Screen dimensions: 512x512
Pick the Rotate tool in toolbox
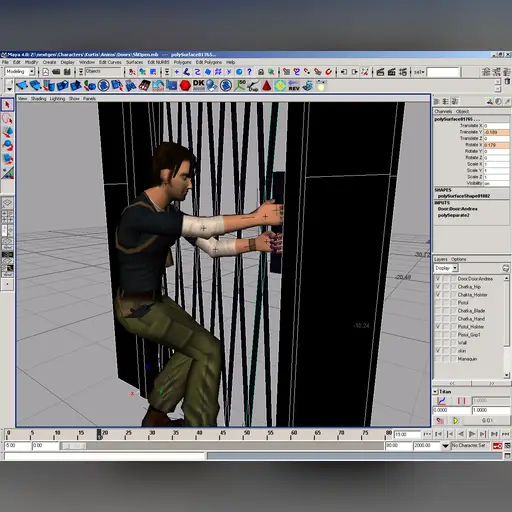(7, 145)
